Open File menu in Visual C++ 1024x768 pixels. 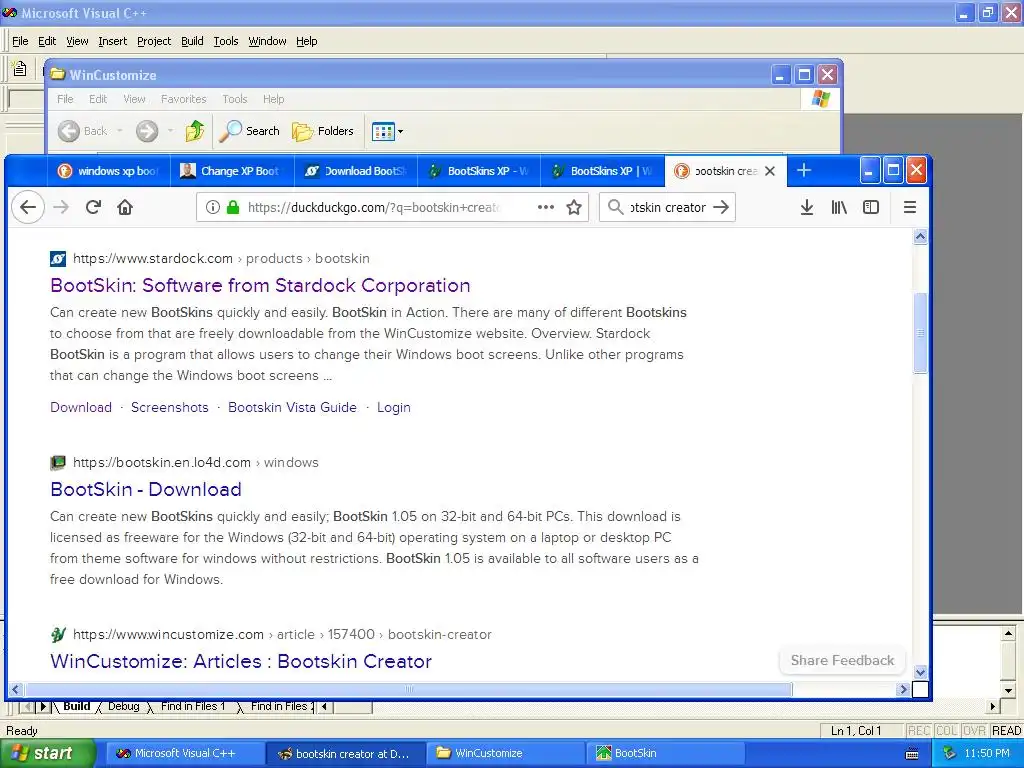(20, 41)
